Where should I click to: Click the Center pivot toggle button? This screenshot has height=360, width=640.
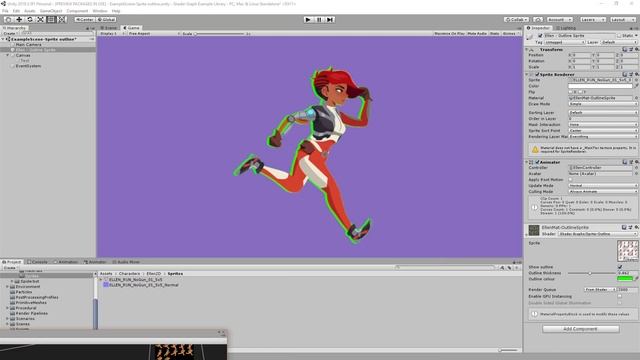coord(84,20)
